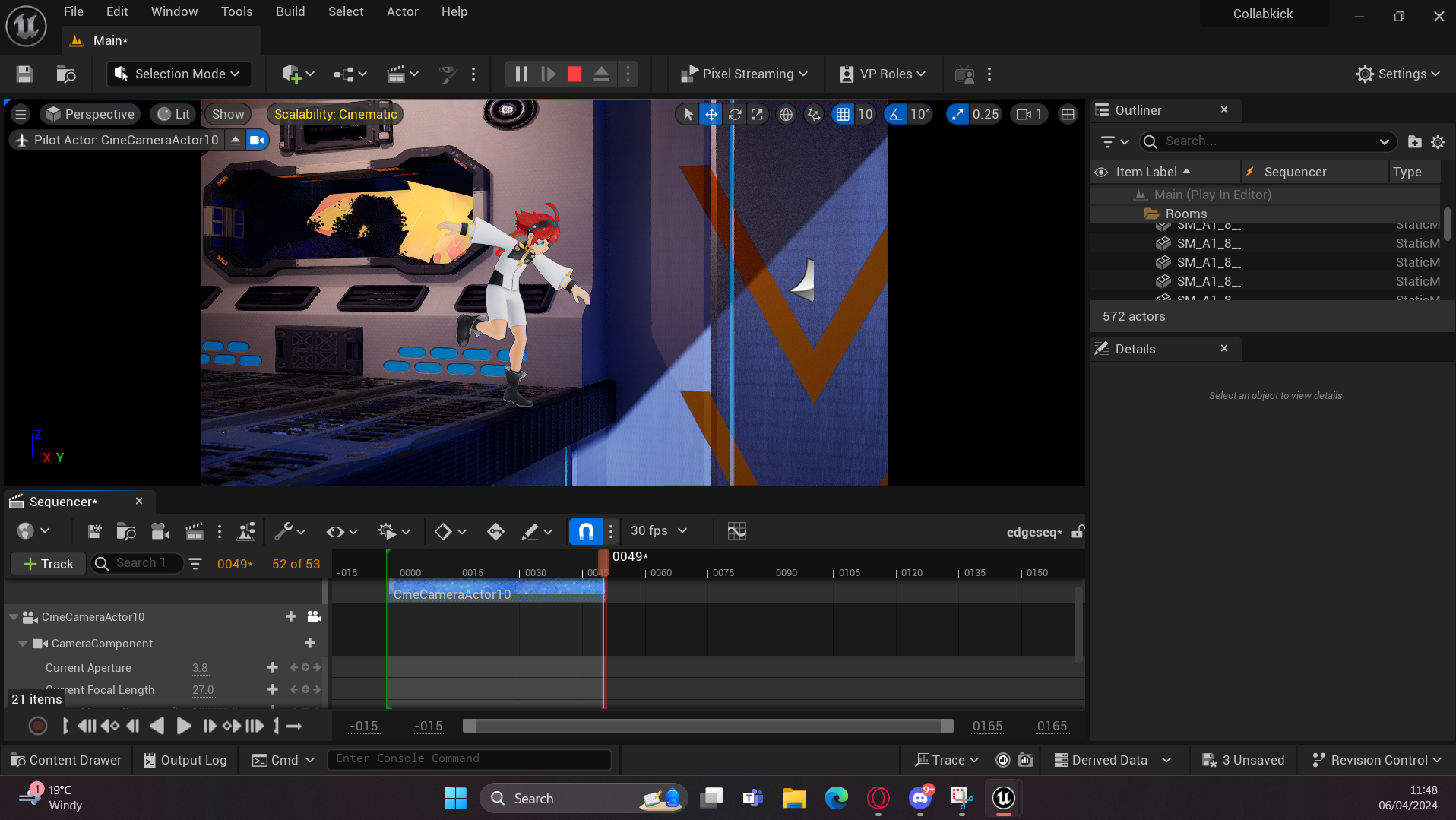Toggle camera view for piloted actor
The width and height of the screenshot is (1456, 820).
(258, 140)
